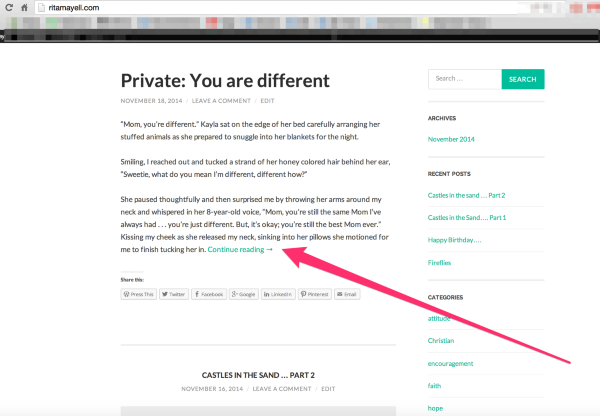600x416 pixels.
Task: Click the browser reload icon
Action: pos(9,7)
